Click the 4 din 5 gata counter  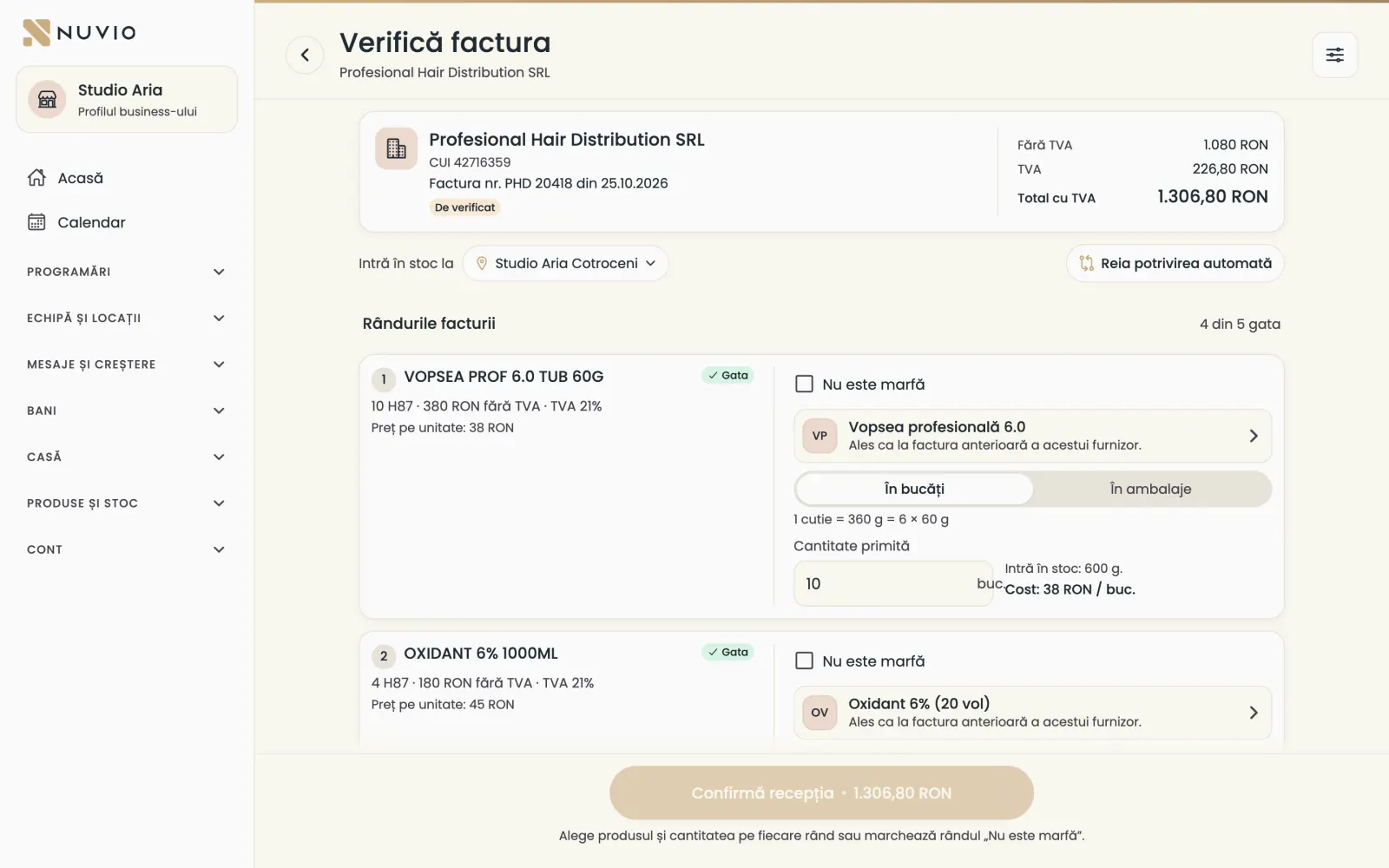1240,324
